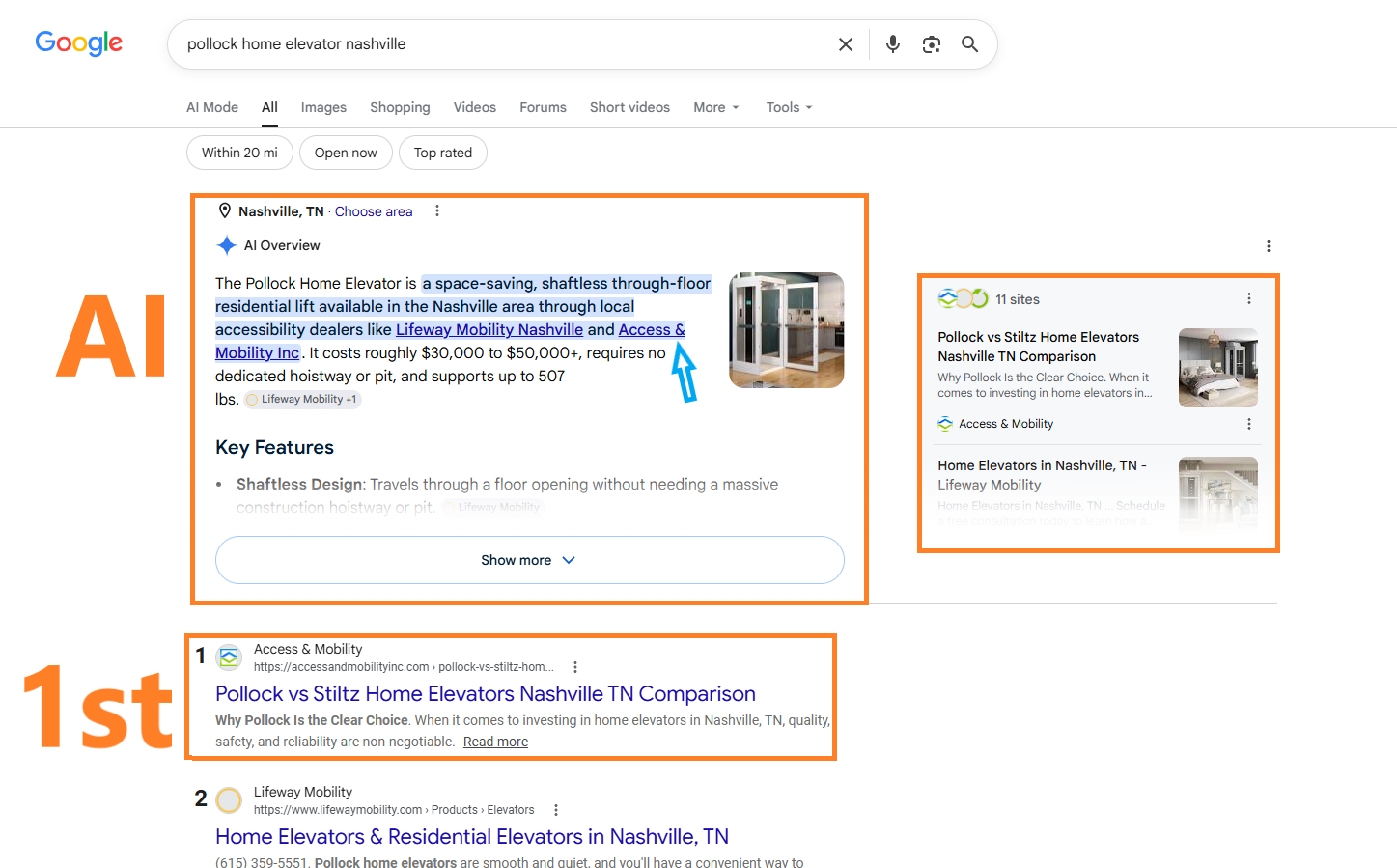This screenshot has height=868, width=1397.
Task: Click the Lifeway Mobility +1 source chip
Action: [x=302, y=399]
